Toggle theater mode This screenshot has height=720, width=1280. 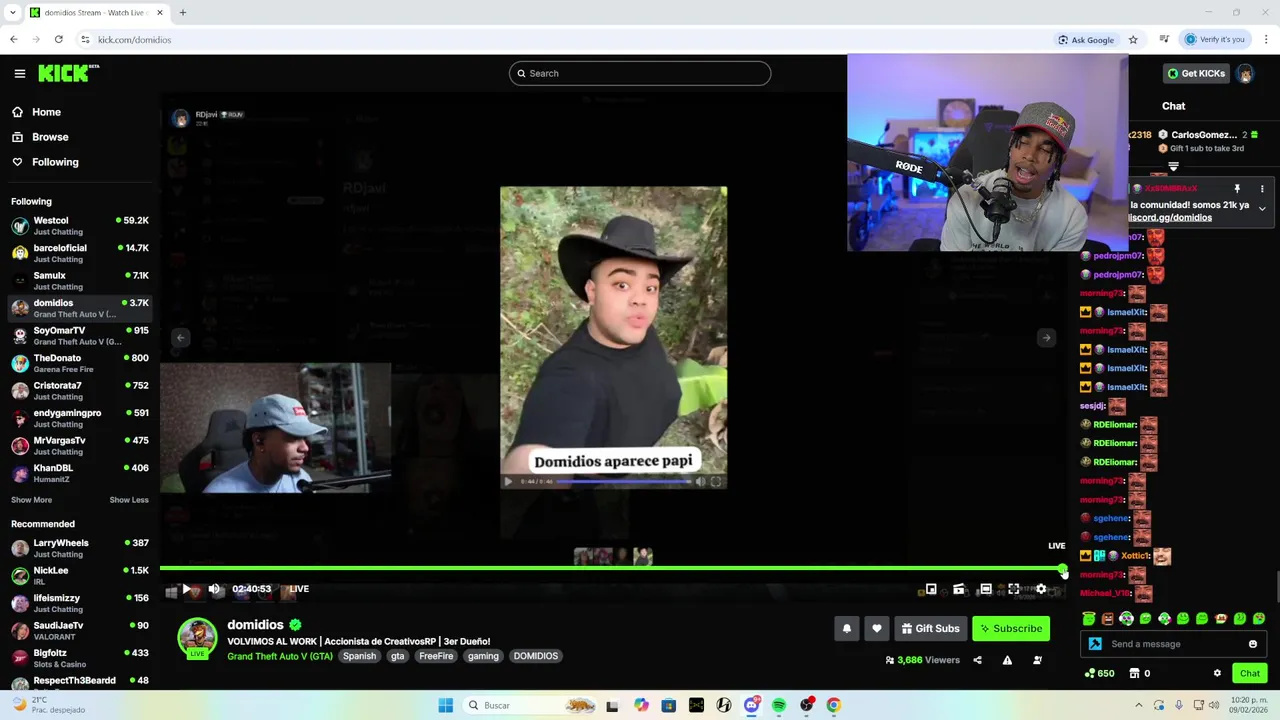pyautogui.click(x=986, y=589)
